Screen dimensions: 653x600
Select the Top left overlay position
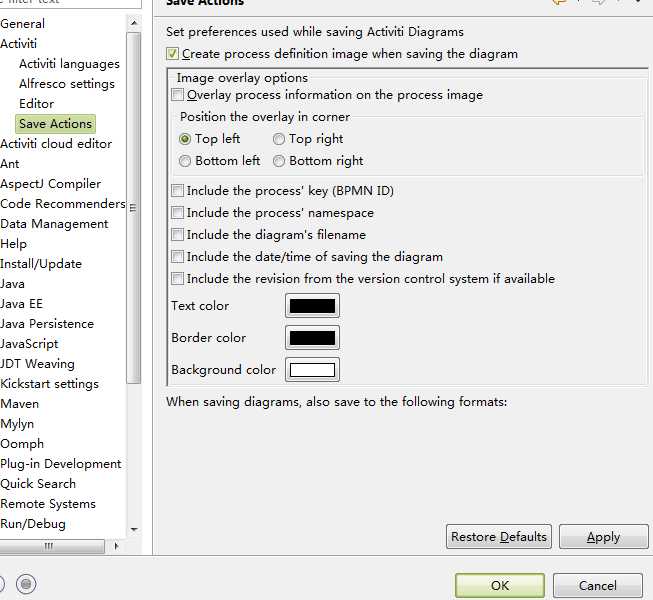coord(185,139)
